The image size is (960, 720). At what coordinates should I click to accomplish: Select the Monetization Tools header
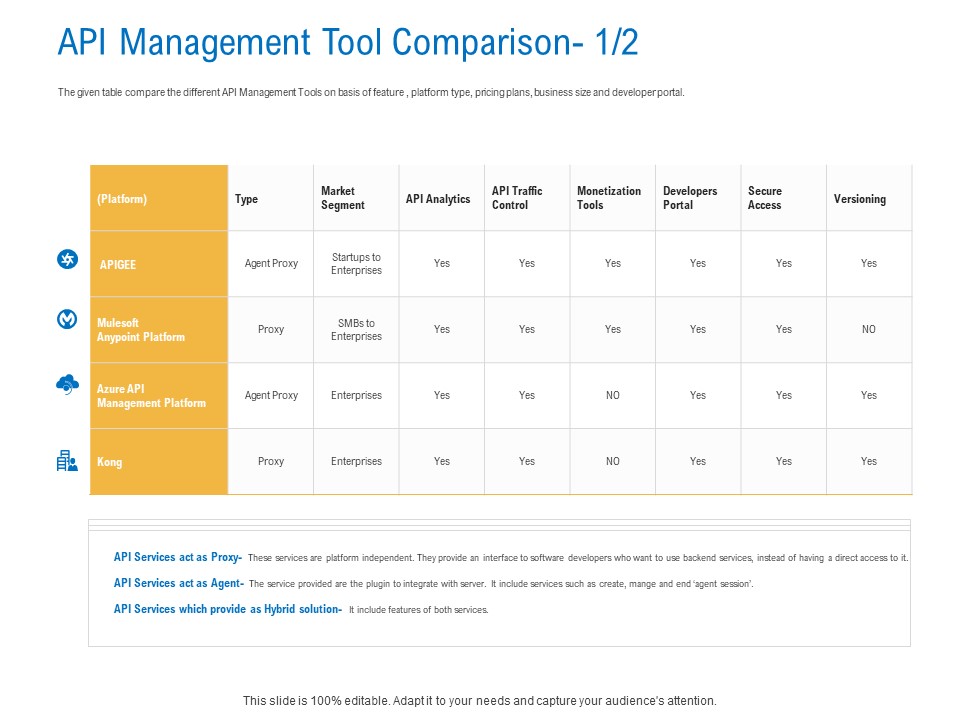[x=613, y=198]
